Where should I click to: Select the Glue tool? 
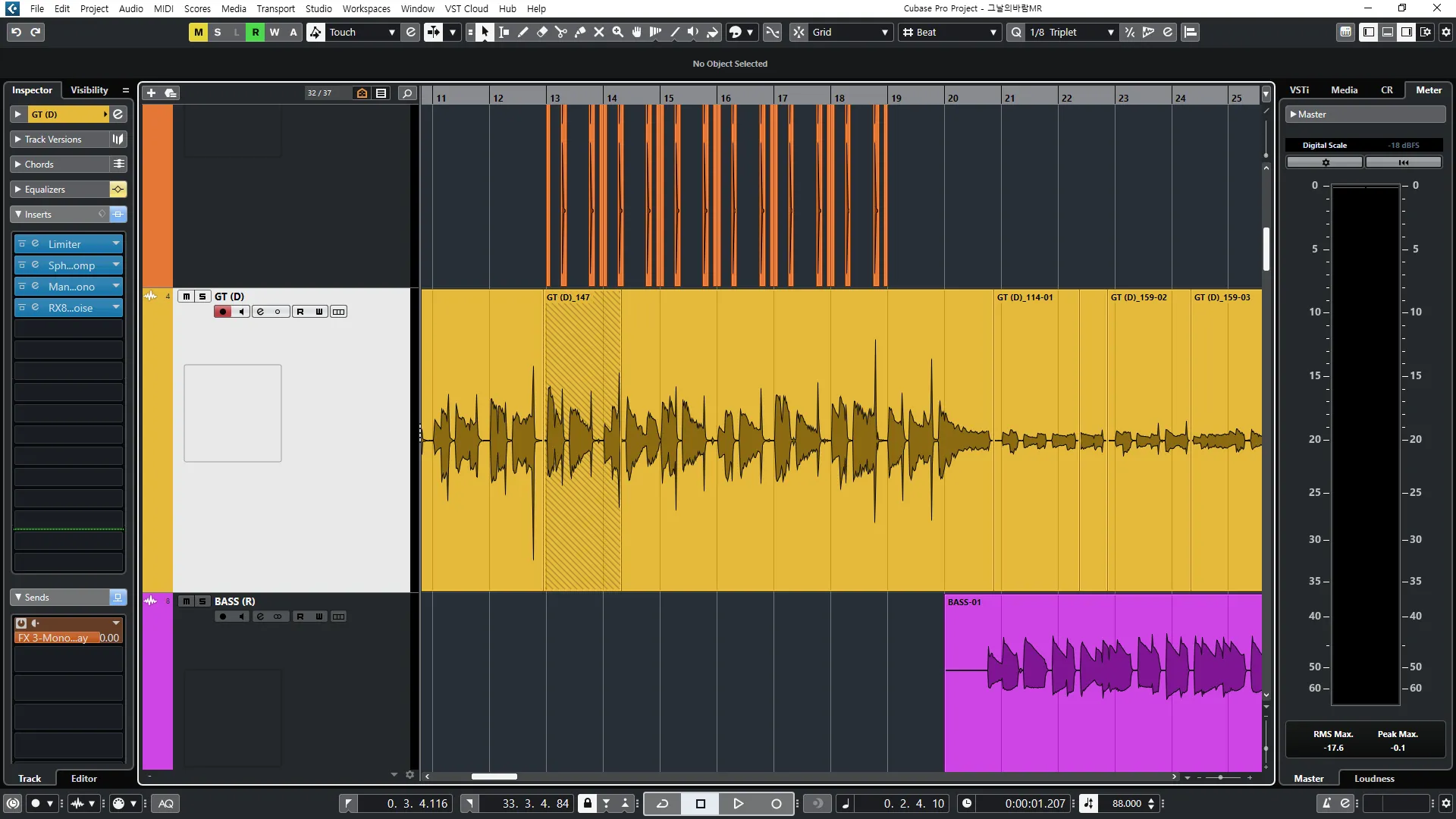pos(579,32)
